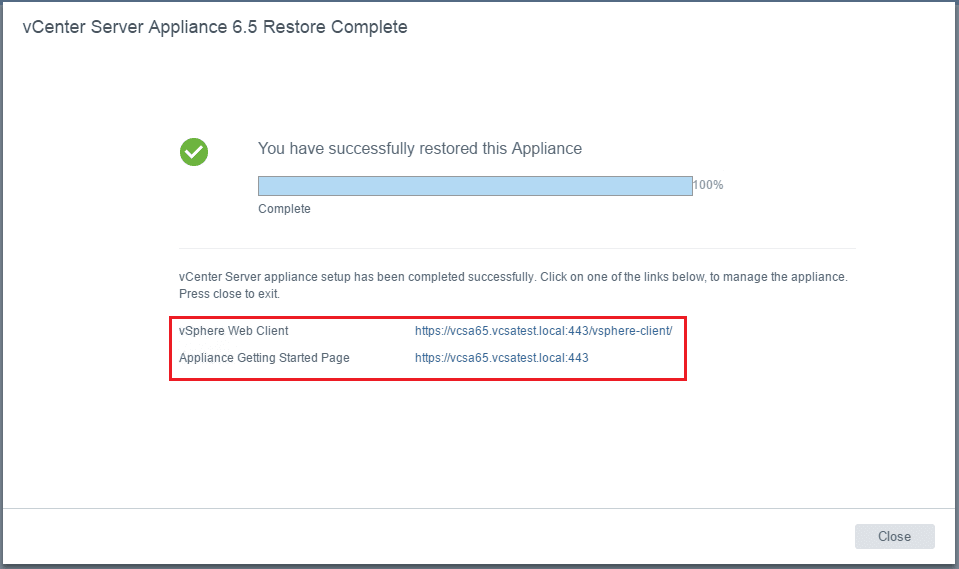This screenshot has width=959, height=569.
Task: Click the vSphere Web Client label
Action: click(233, 331)
